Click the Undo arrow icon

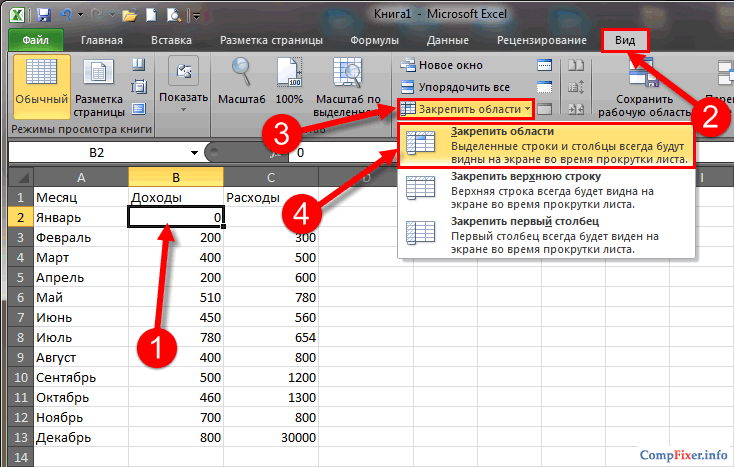66,15
